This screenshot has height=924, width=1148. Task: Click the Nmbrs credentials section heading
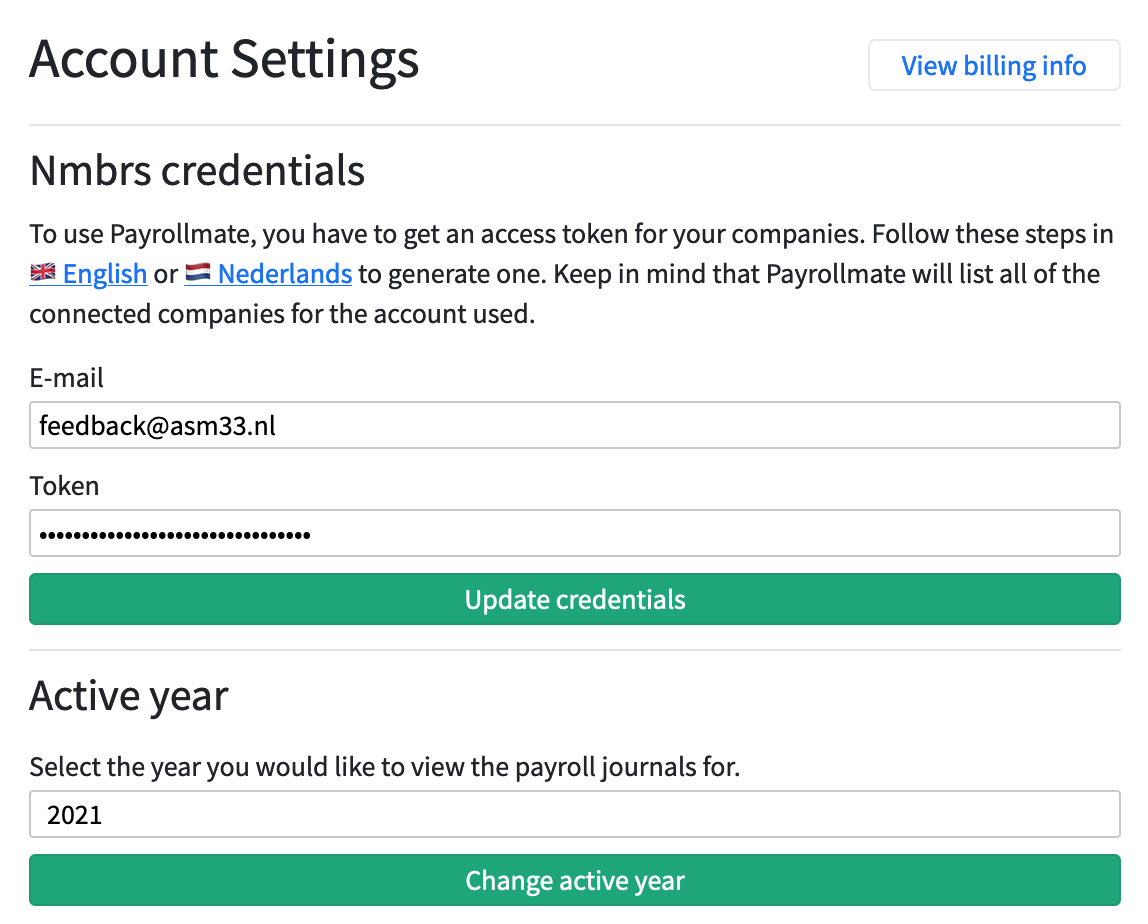tap(197, 171)
